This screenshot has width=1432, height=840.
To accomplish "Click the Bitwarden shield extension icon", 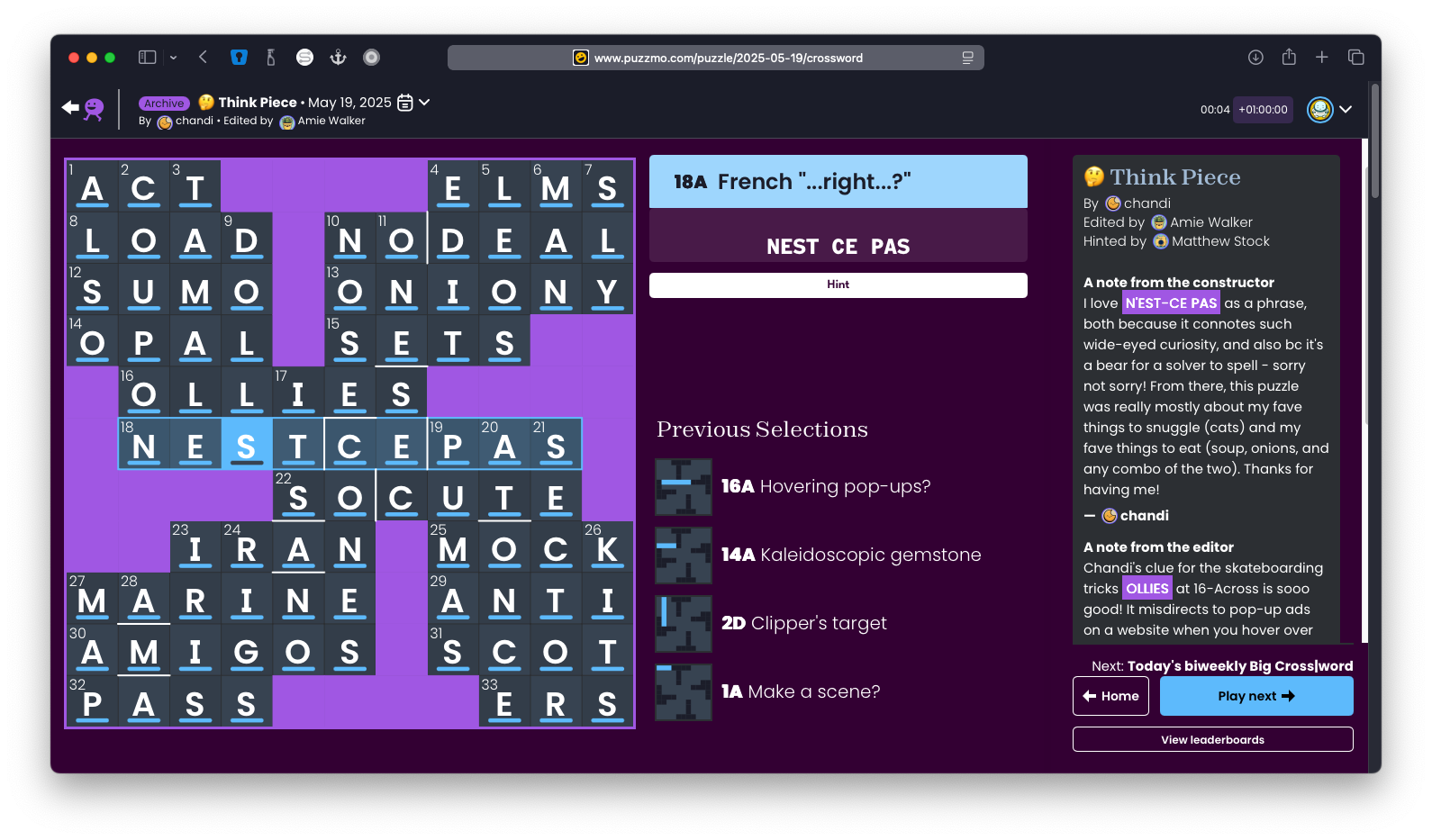I will [x=239, y=58].
